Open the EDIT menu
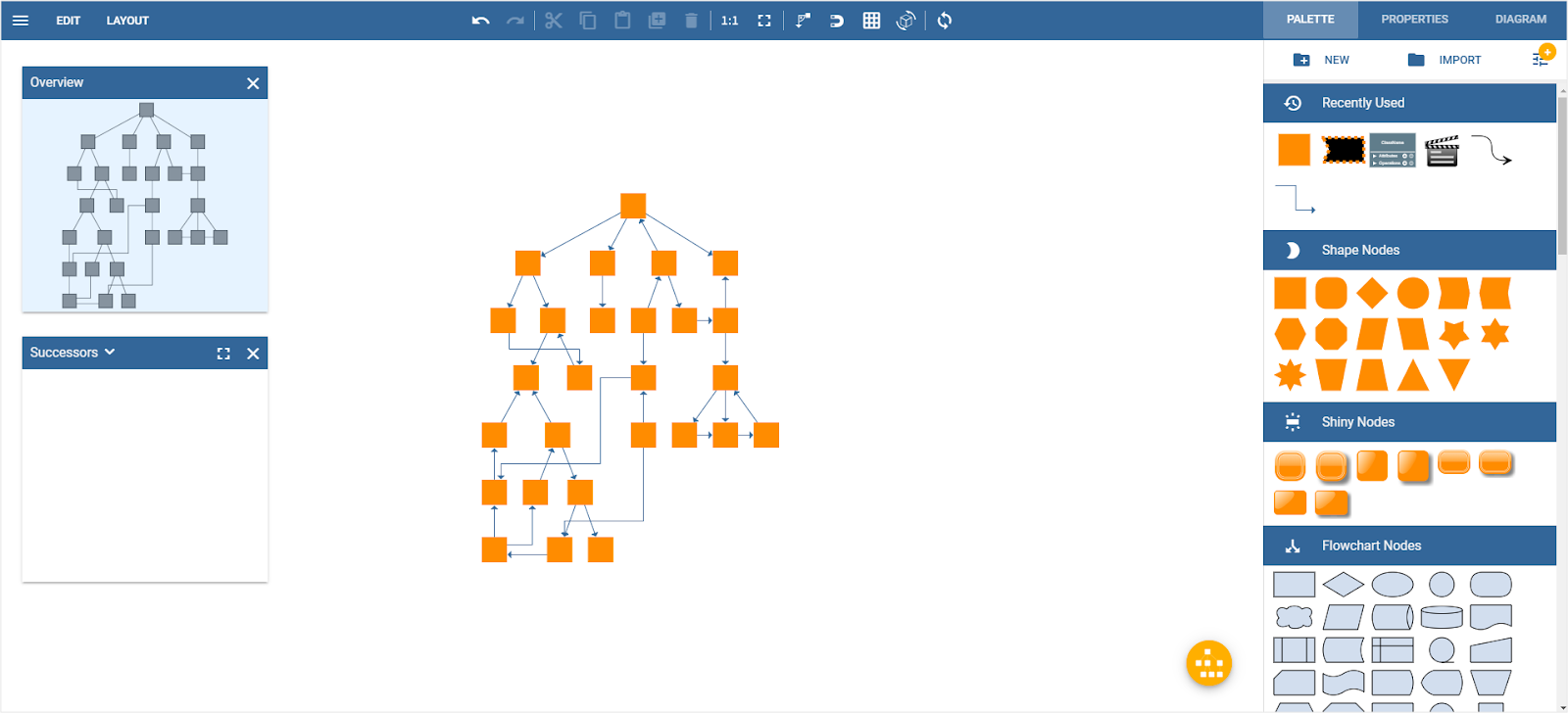 [69, 20]
